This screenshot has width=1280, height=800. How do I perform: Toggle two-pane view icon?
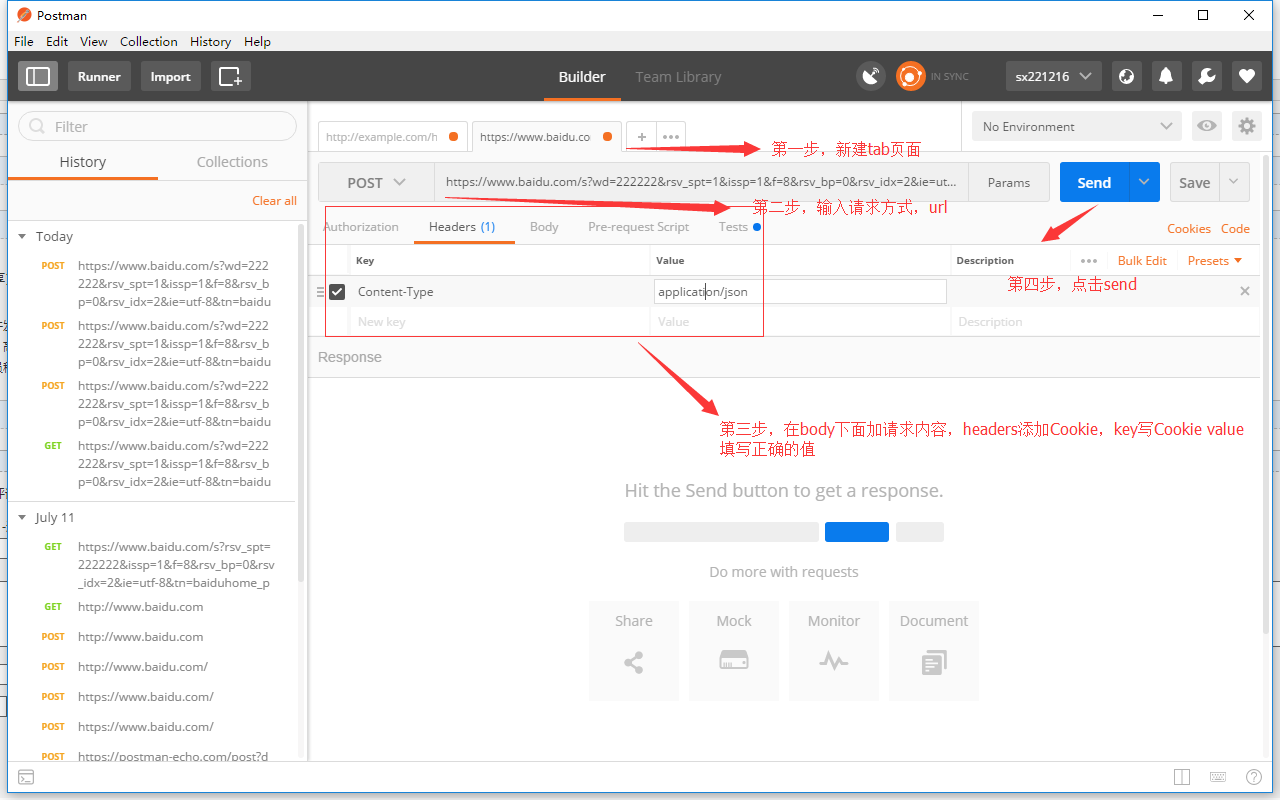1182,777
